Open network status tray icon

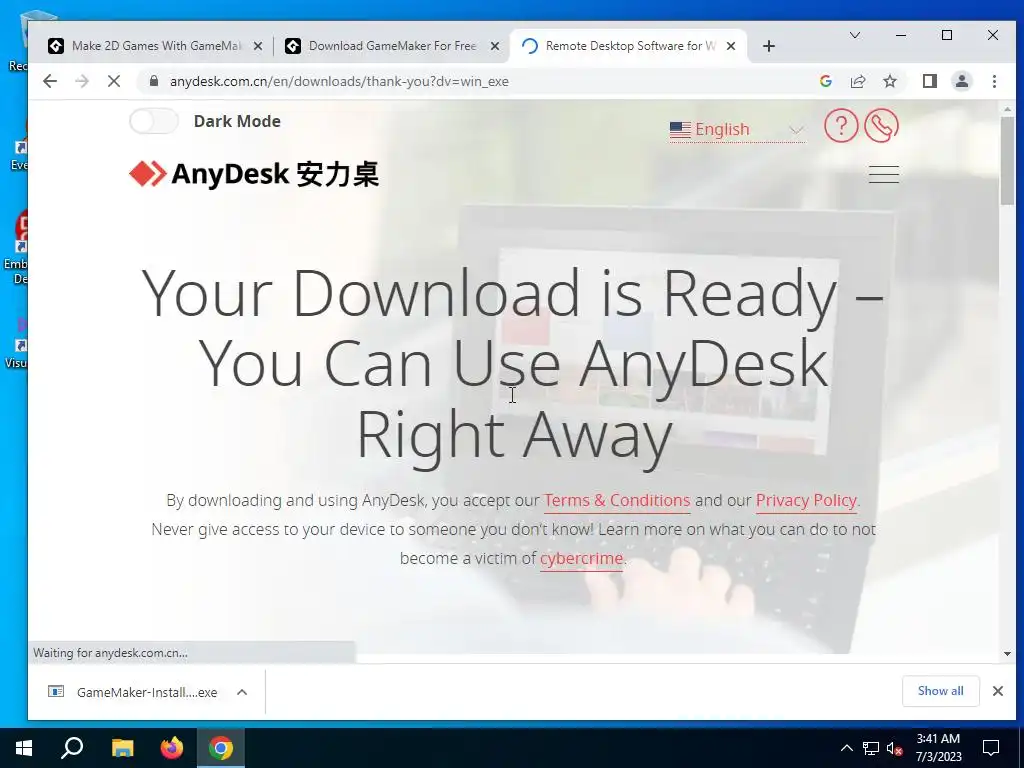[x=871, y=748]
